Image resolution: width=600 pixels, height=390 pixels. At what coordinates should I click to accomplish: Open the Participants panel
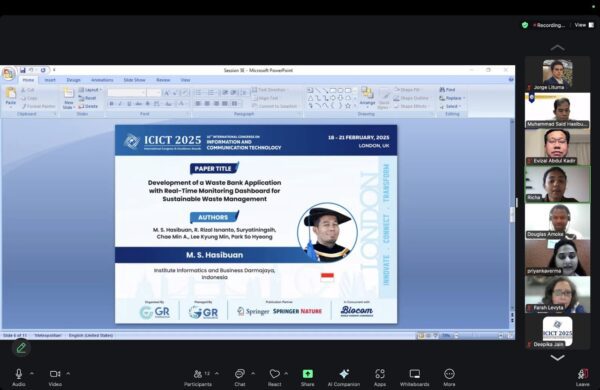[x=198, y=374]
